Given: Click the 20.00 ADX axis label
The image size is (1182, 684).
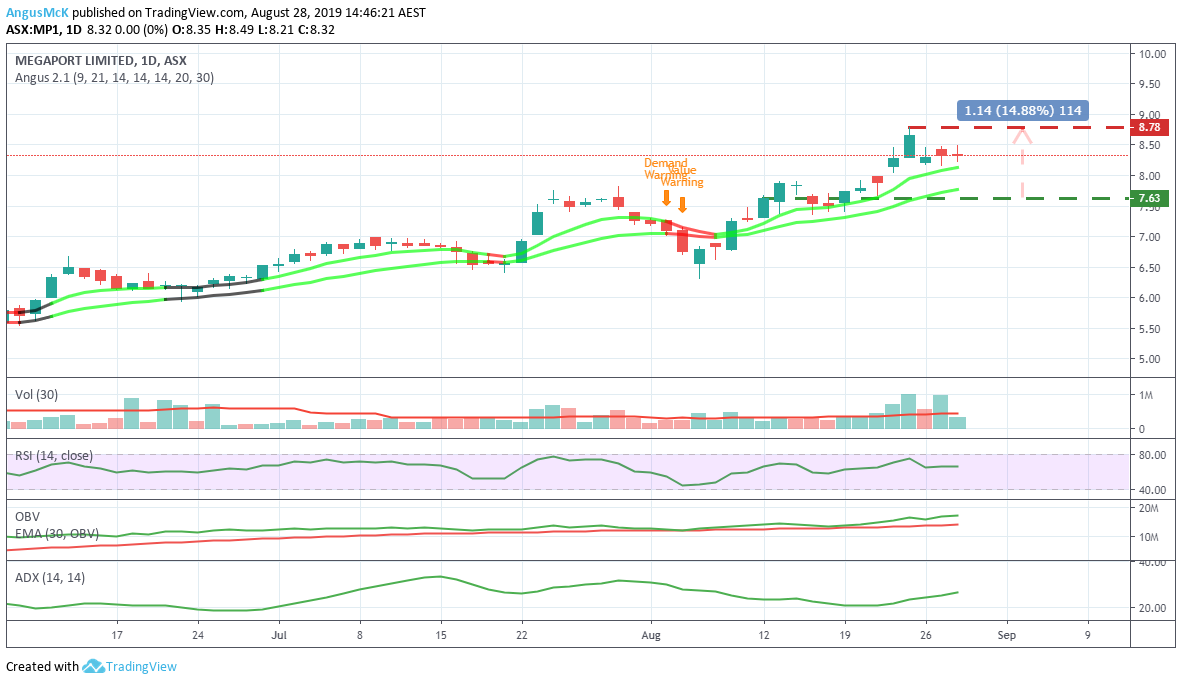Looking at the screenshot, I should click(1152, 608).
